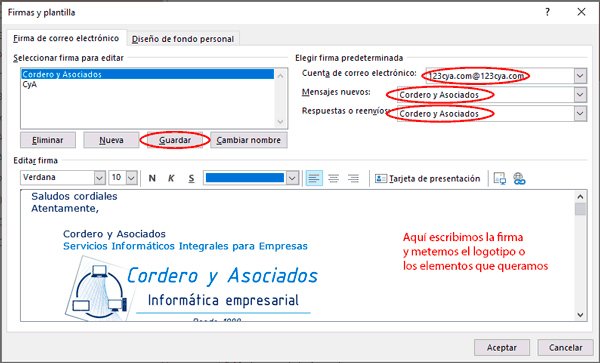Center signature text
This screenshot has height=363, width=600.
(334, 178)
